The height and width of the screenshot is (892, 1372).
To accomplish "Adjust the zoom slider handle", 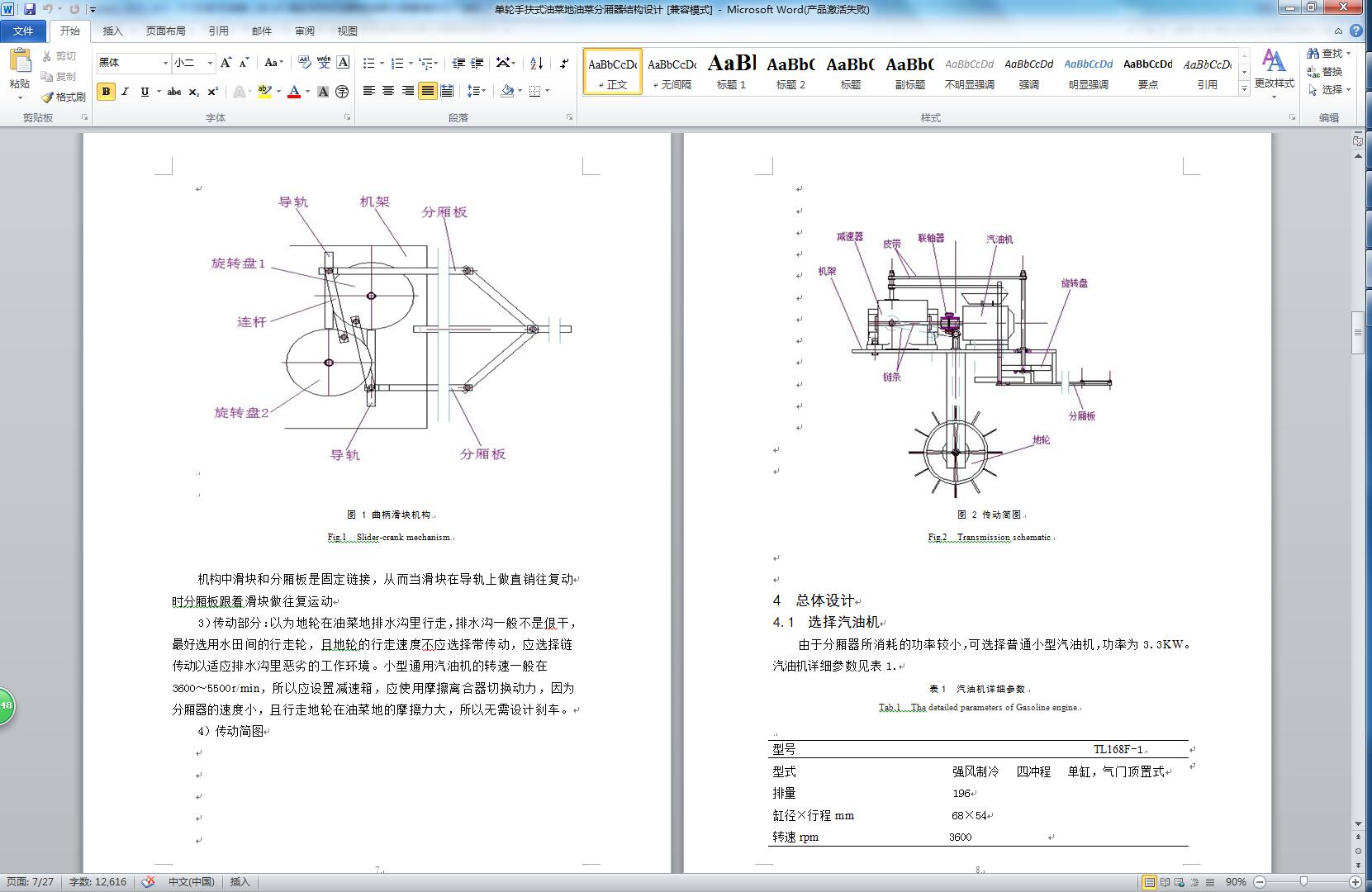I will 1303,882.
